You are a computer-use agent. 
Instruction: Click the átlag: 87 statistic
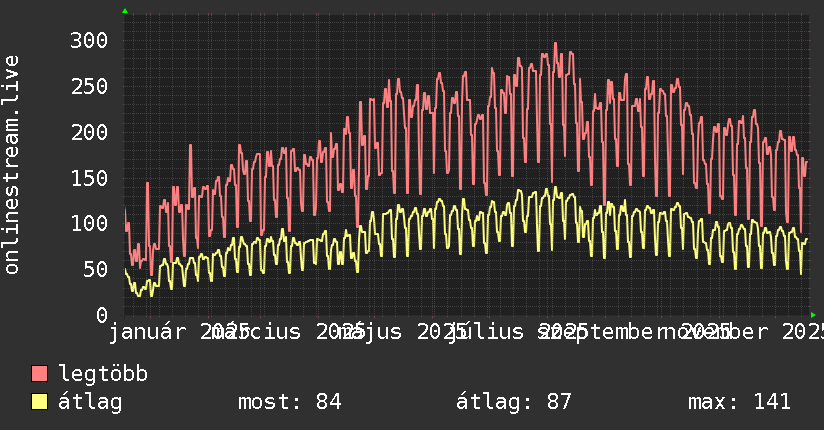pos(513,402)
